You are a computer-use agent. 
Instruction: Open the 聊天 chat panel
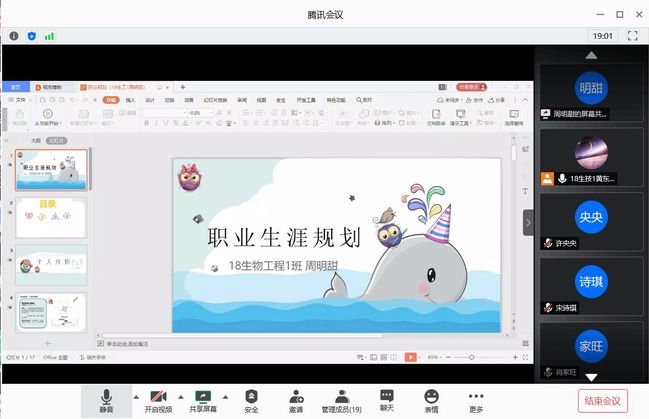[387, 397]
